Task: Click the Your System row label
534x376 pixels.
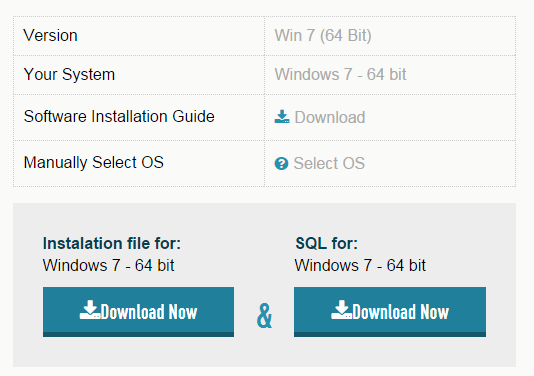Action: pos(69,74)
